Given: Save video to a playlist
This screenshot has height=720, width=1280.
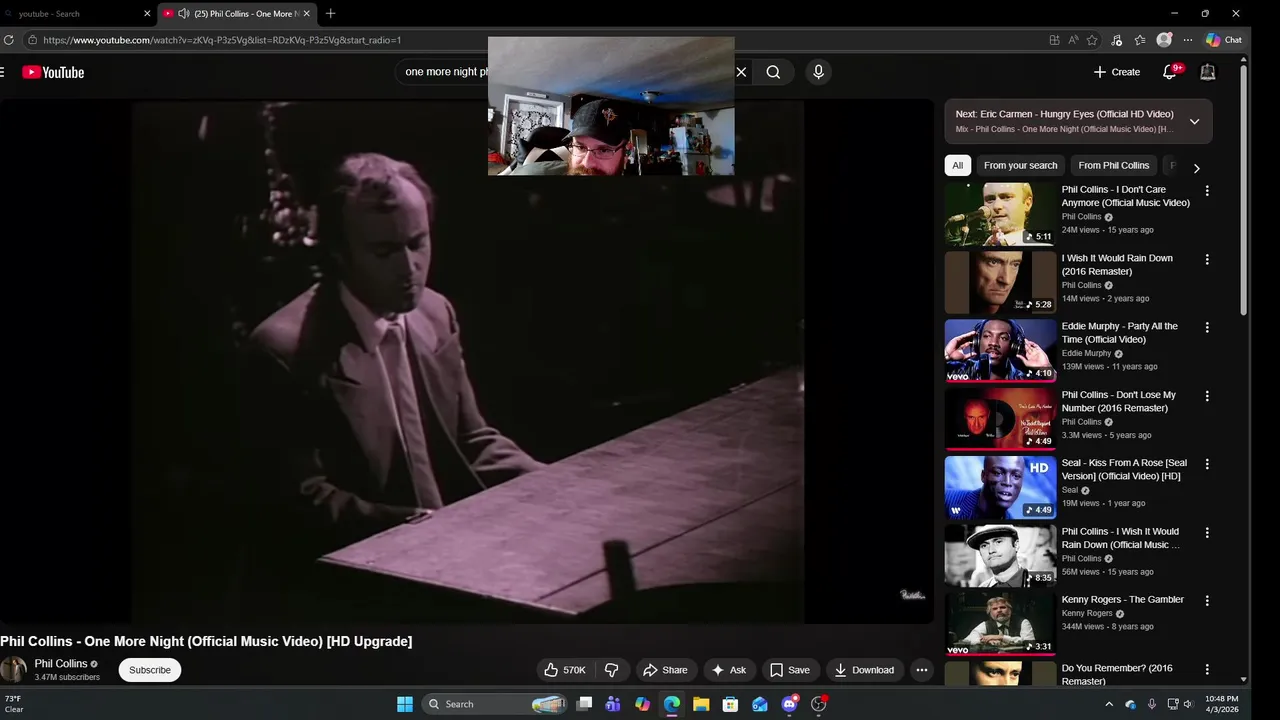Looking at the screenshot, I should click(789, 670).
